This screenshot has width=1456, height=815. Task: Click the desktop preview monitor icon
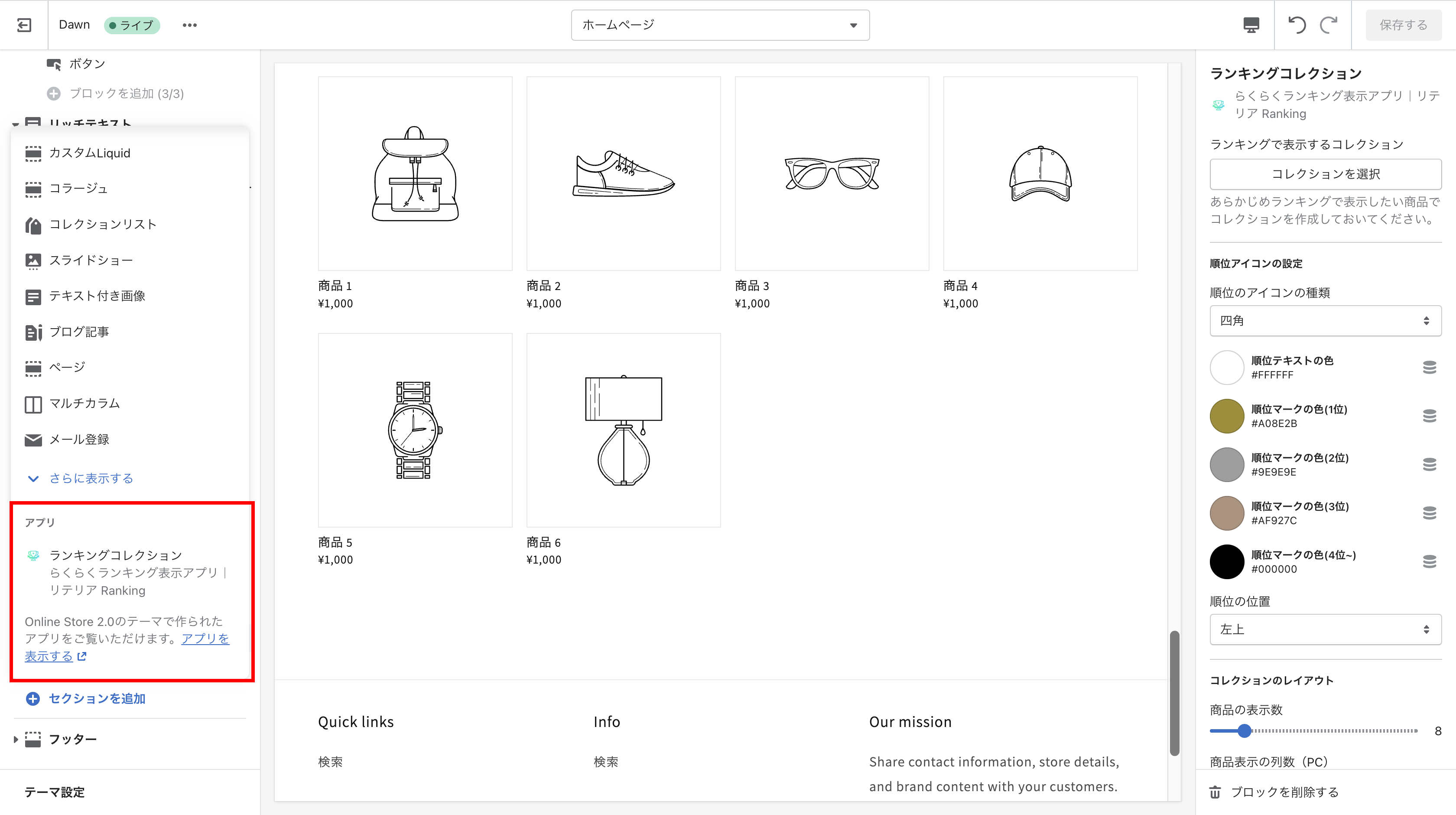pos(1251,25)
